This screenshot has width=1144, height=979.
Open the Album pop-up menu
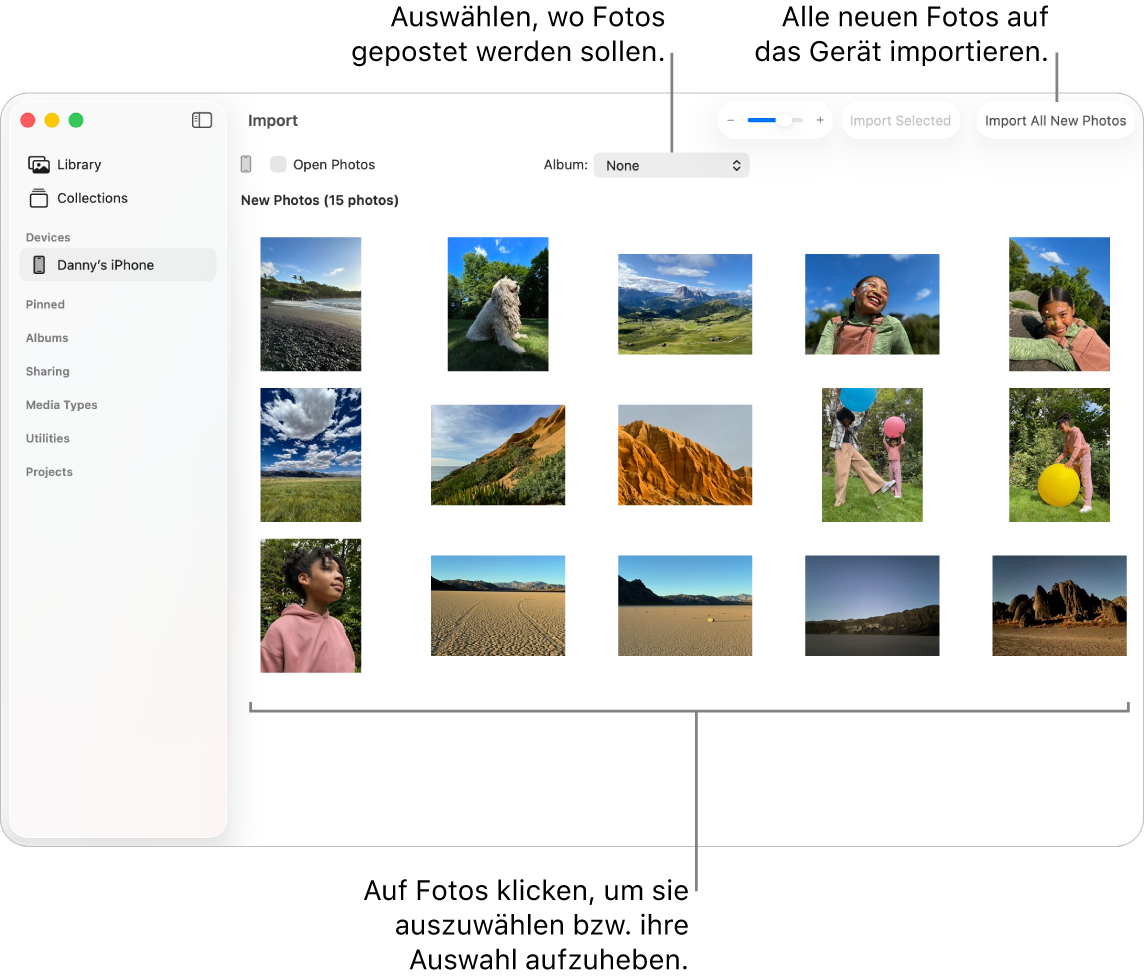(x=671, y=165)
